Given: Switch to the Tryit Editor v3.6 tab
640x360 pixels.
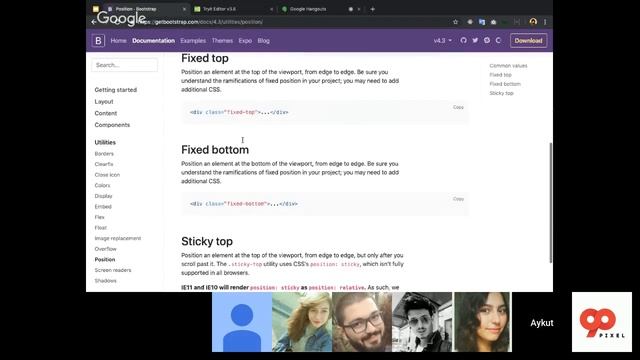Looking at the screenshot, I should (233, 9).
